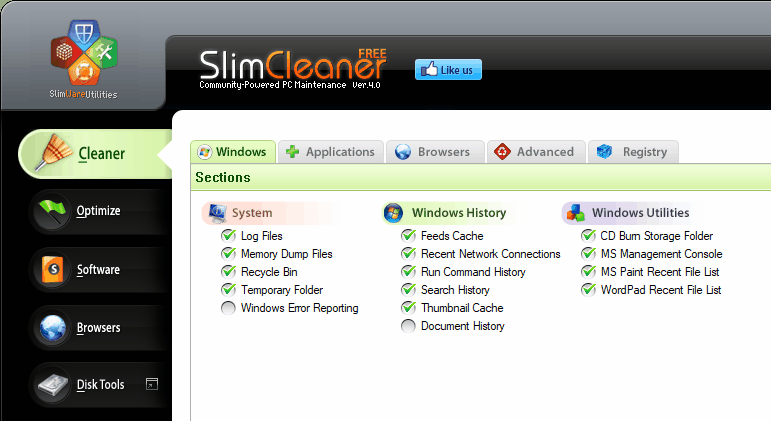
Task: Click the red Advanced tab icon
Action: pyautogui.click(x=502, y=152)
